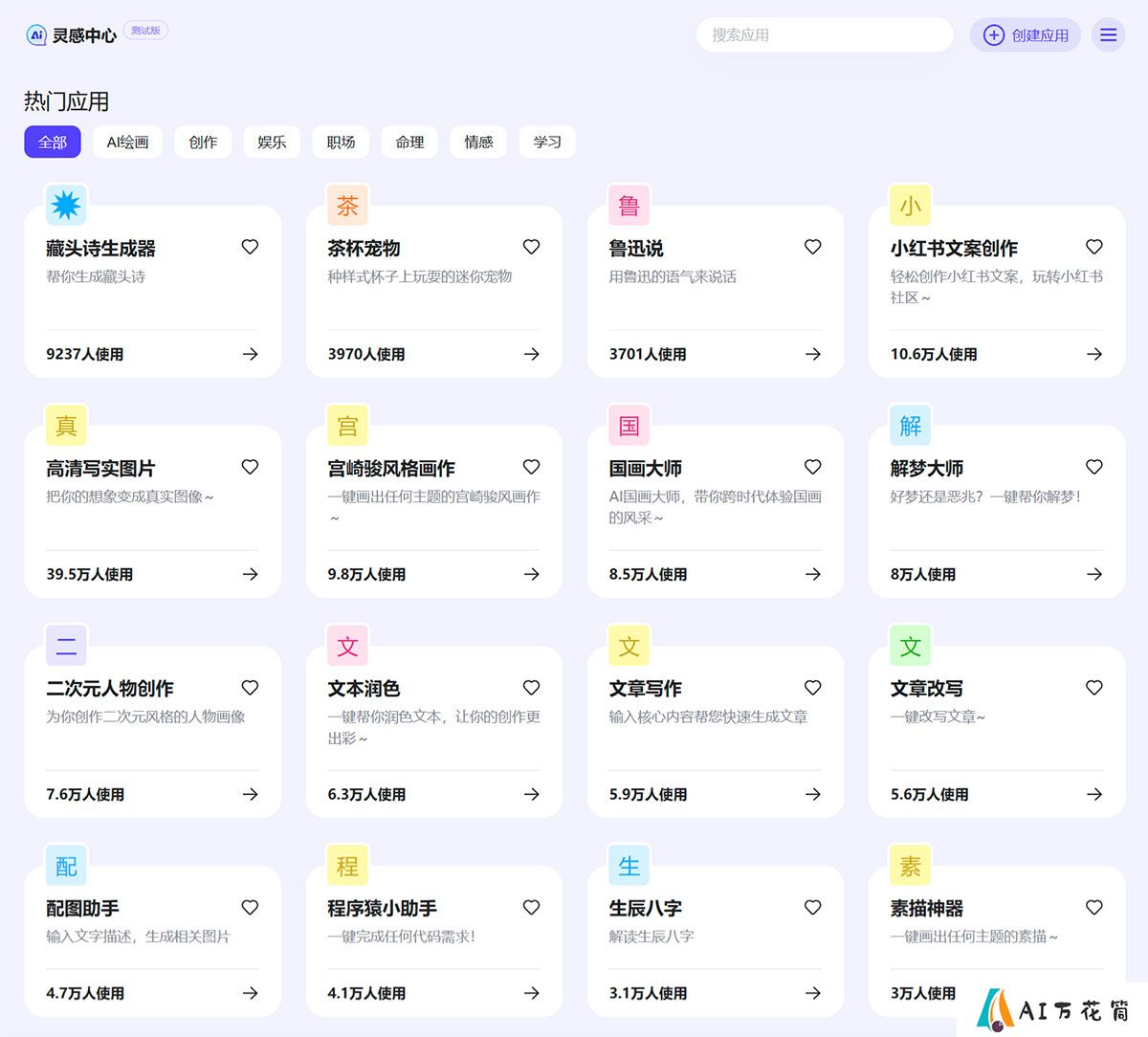Favorite 茶杯宠物 with the heart

pyautogui.click(x=531, y=247)
